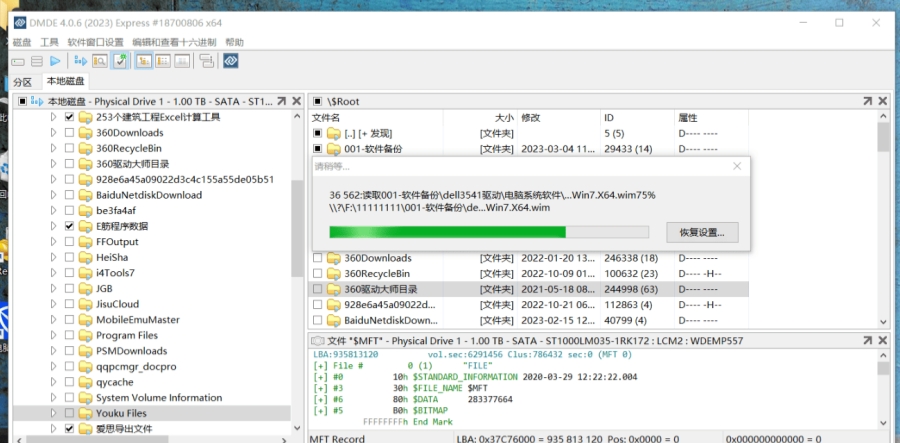
Task: Open the 编辑和查看十六进制 menu
Action: (x=174, y=42)
